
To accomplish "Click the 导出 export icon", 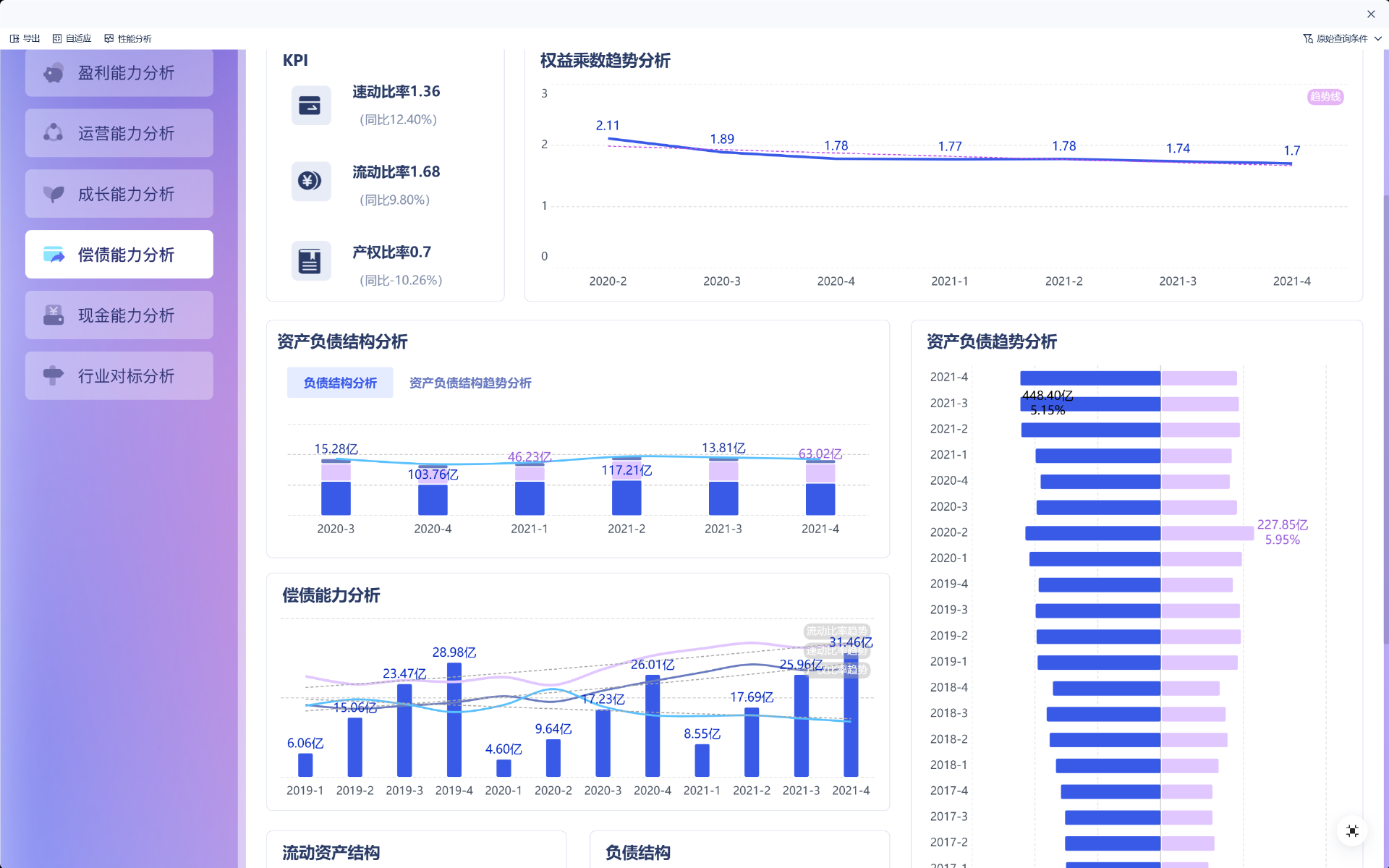I will [14, 39].
